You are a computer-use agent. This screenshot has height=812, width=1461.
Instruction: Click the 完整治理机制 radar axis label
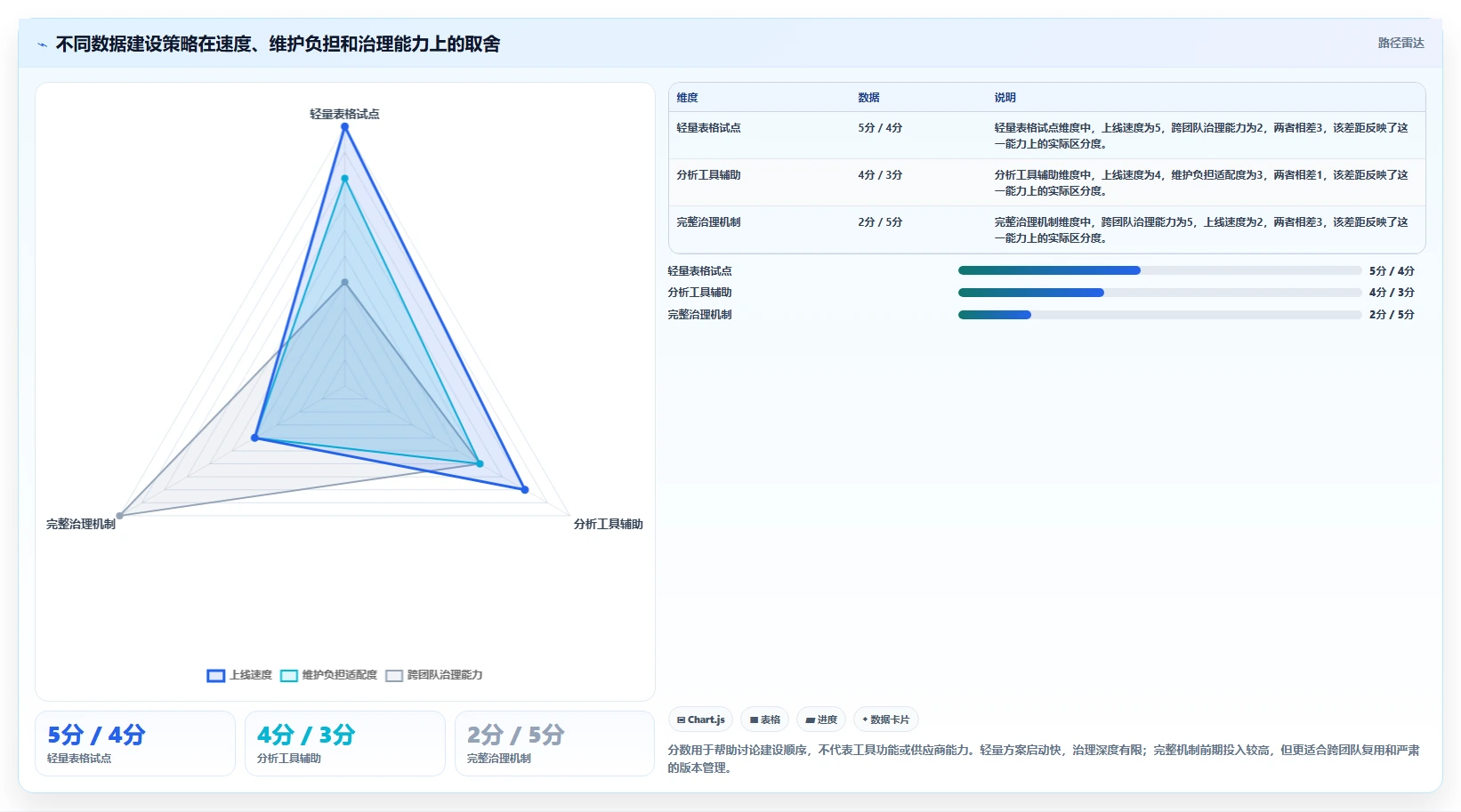point(81,524)
